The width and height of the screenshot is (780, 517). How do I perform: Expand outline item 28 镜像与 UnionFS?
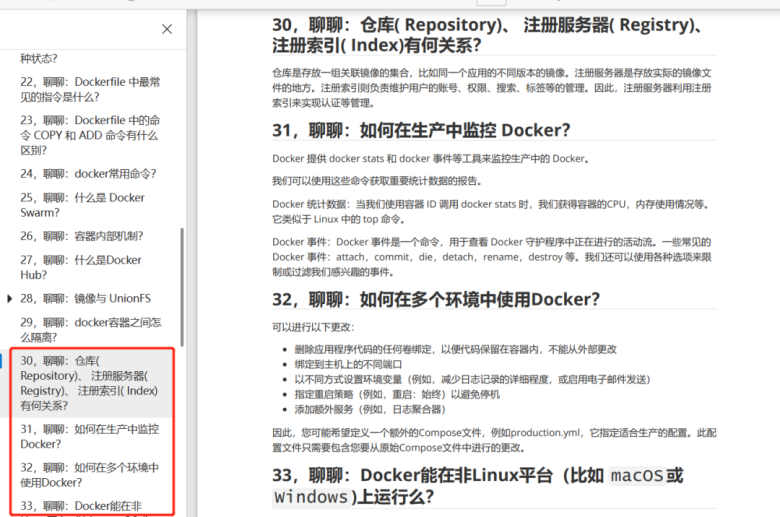[x=9, y=299]
